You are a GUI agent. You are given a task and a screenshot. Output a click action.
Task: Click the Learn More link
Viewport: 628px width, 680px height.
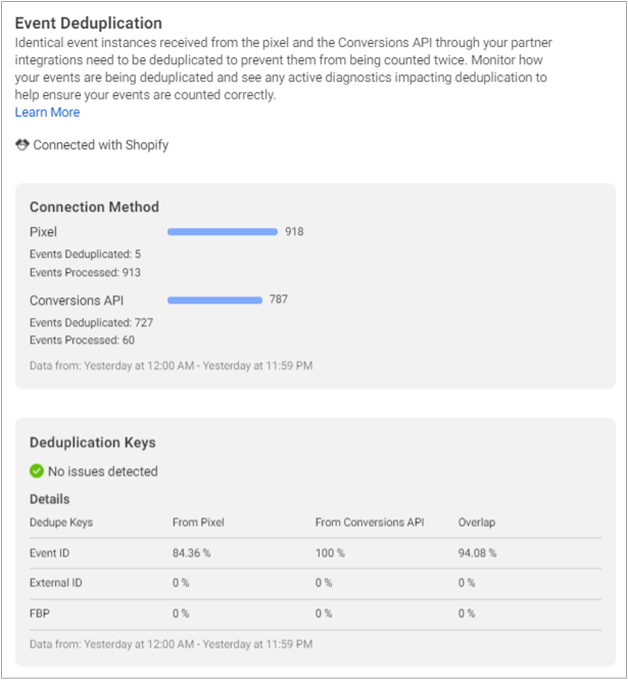point(47,113)
